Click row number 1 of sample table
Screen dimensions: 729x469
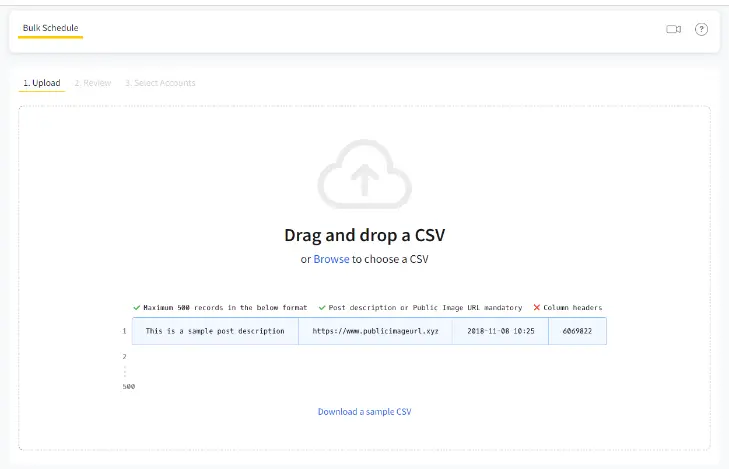(x=124, y=330)
